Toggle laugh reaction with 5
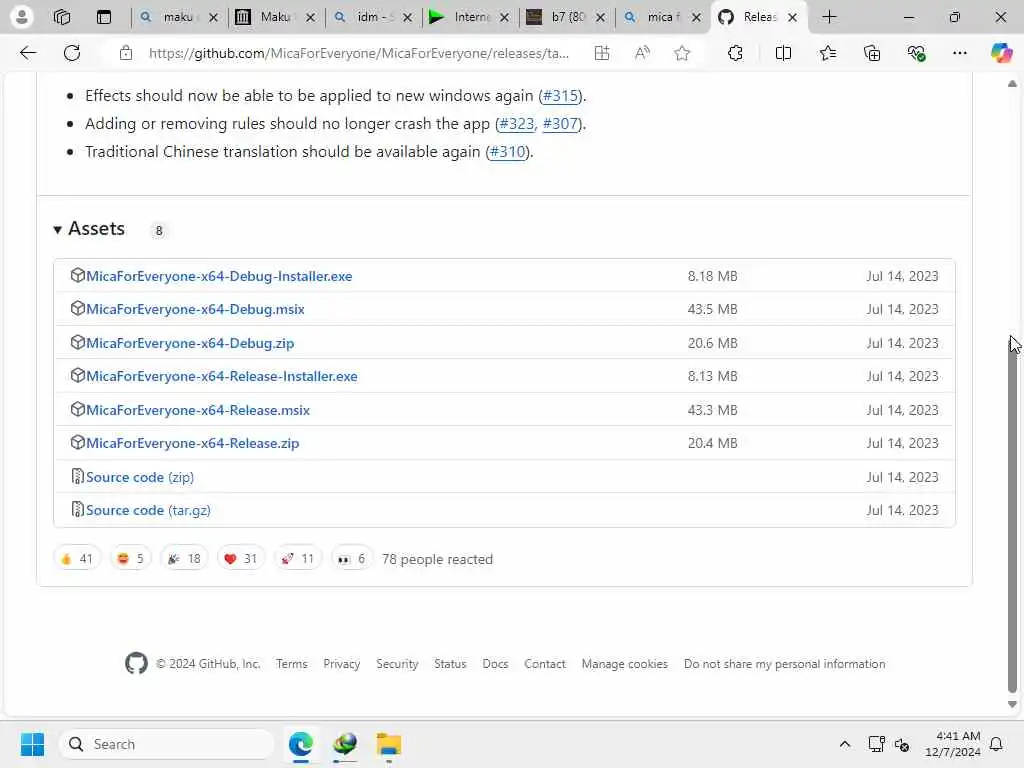This screenshot has width=1024, height=768. click(x=131, y=558)
